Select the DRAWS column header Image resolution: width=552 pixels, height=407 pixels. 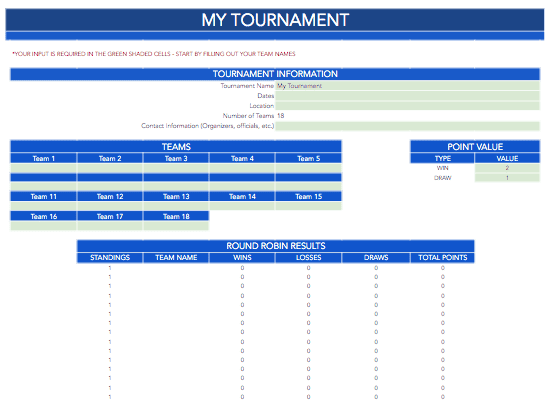coord(376,258)
